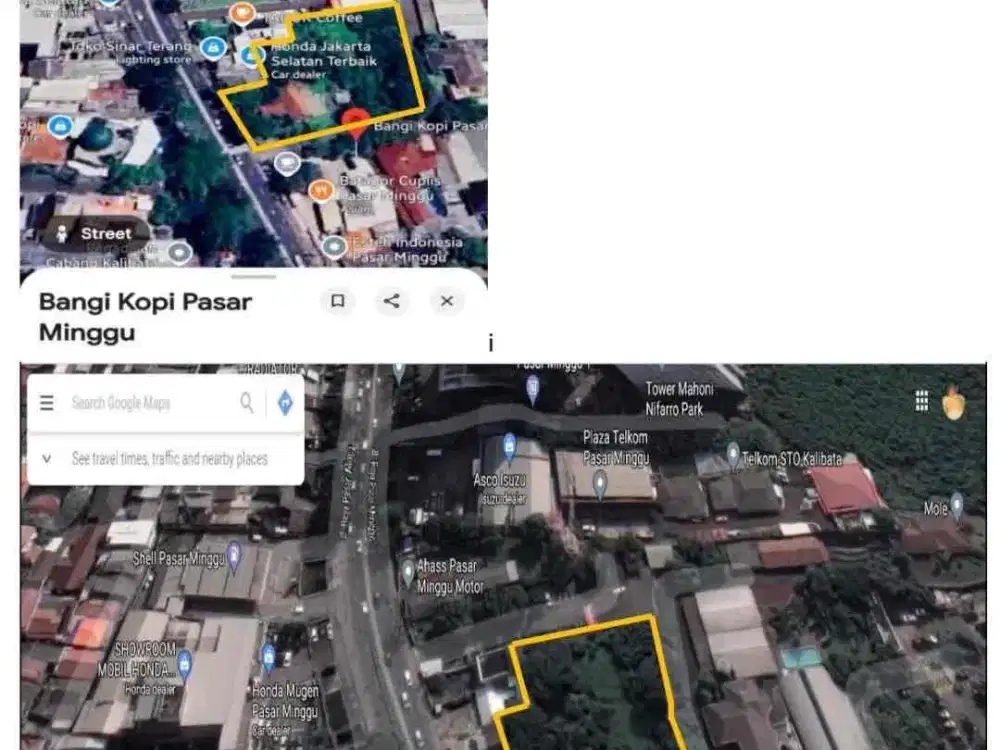Click the Shell Pasar Minggu label
The height and width of the screenshot is (750, 1000).
179,559
